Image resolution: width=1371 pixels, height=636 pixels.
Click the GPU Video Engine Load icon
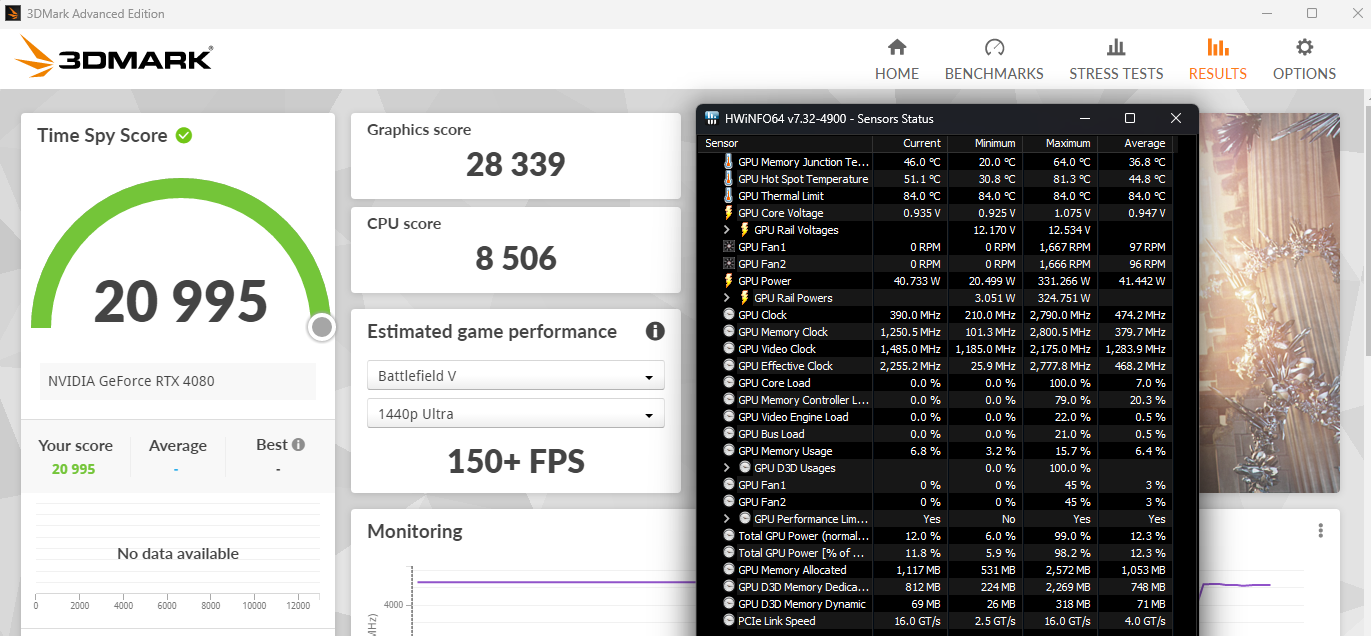[728, 417]
